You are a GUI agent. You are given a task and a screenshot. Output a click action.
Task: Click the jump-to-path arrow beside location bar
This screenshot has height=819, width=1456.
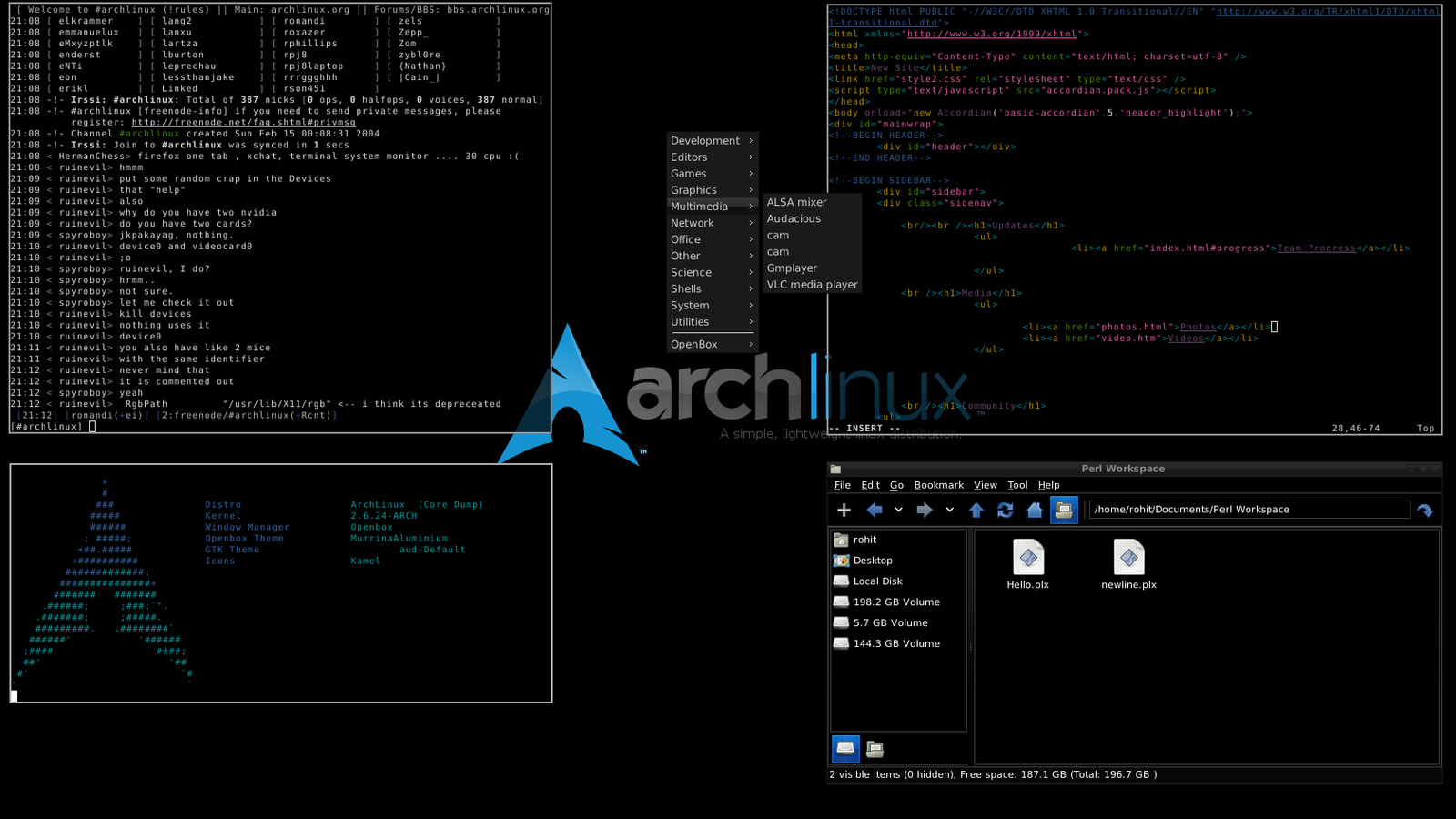click(x=1425, y=511)
